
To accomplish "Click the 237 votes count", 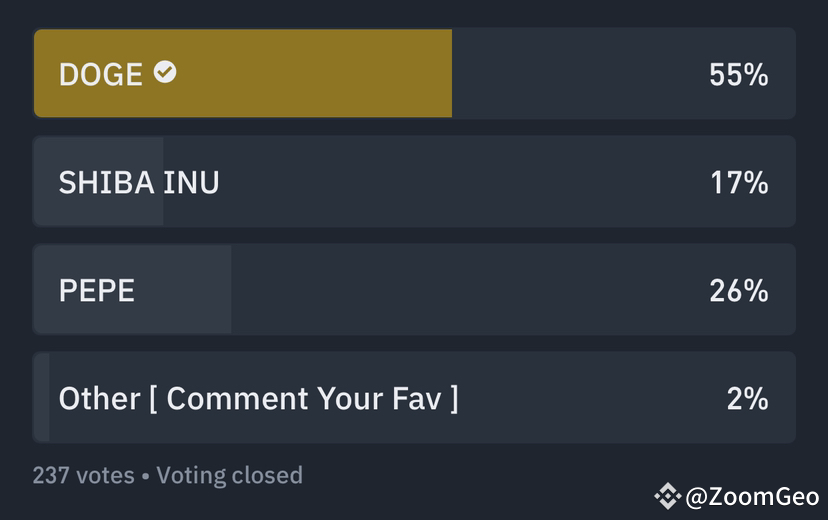I will coord(83,475).
